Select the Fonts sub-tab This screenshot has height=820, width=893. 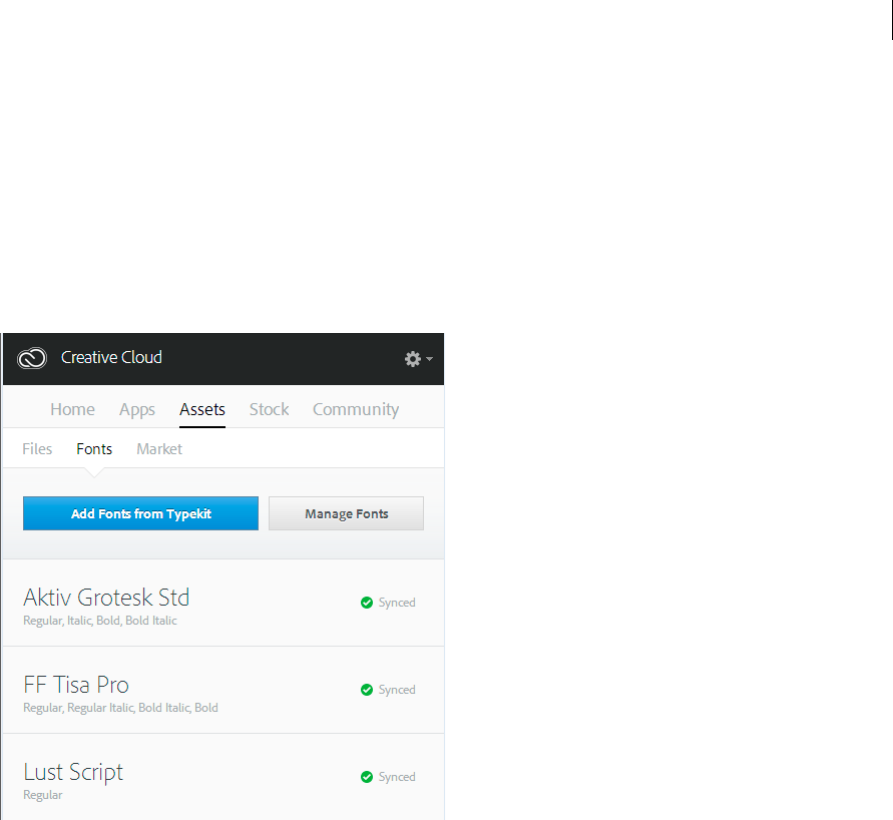(x=94, y=449)
